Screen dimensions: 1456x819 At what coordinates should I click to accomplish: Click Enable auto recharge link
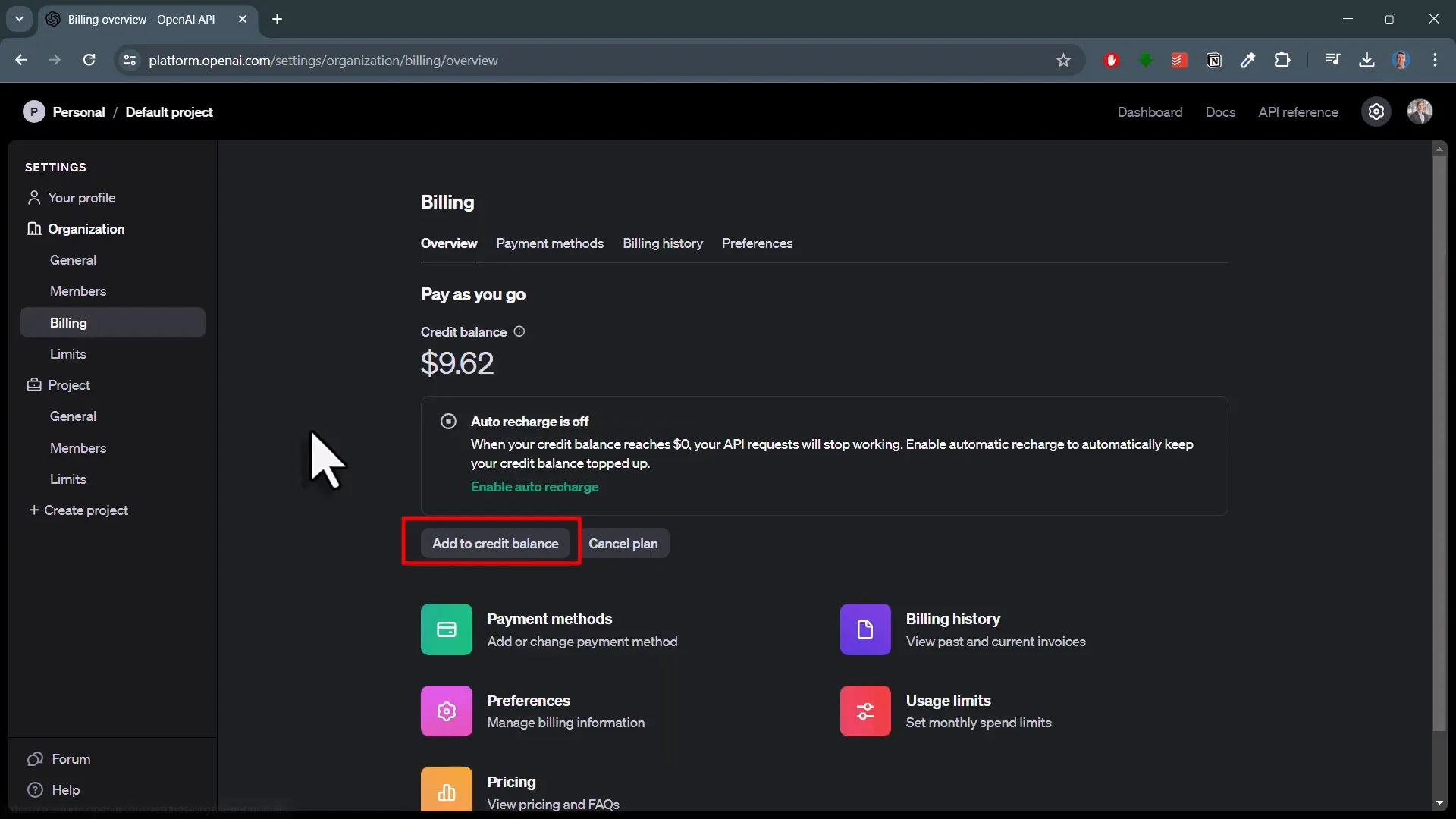click(534, 487)
